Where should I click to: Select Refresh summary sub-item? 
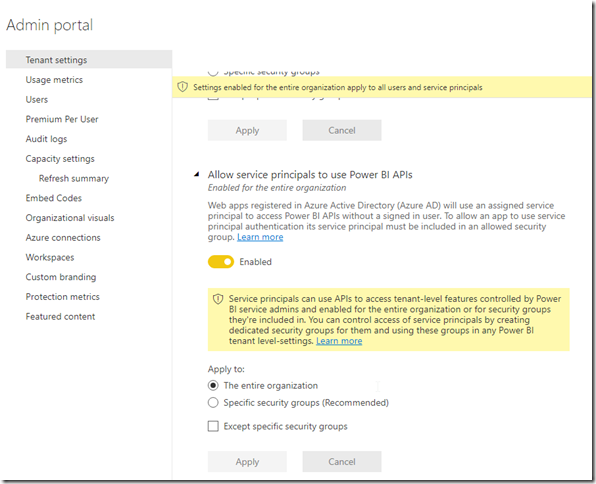coord(74,179)
